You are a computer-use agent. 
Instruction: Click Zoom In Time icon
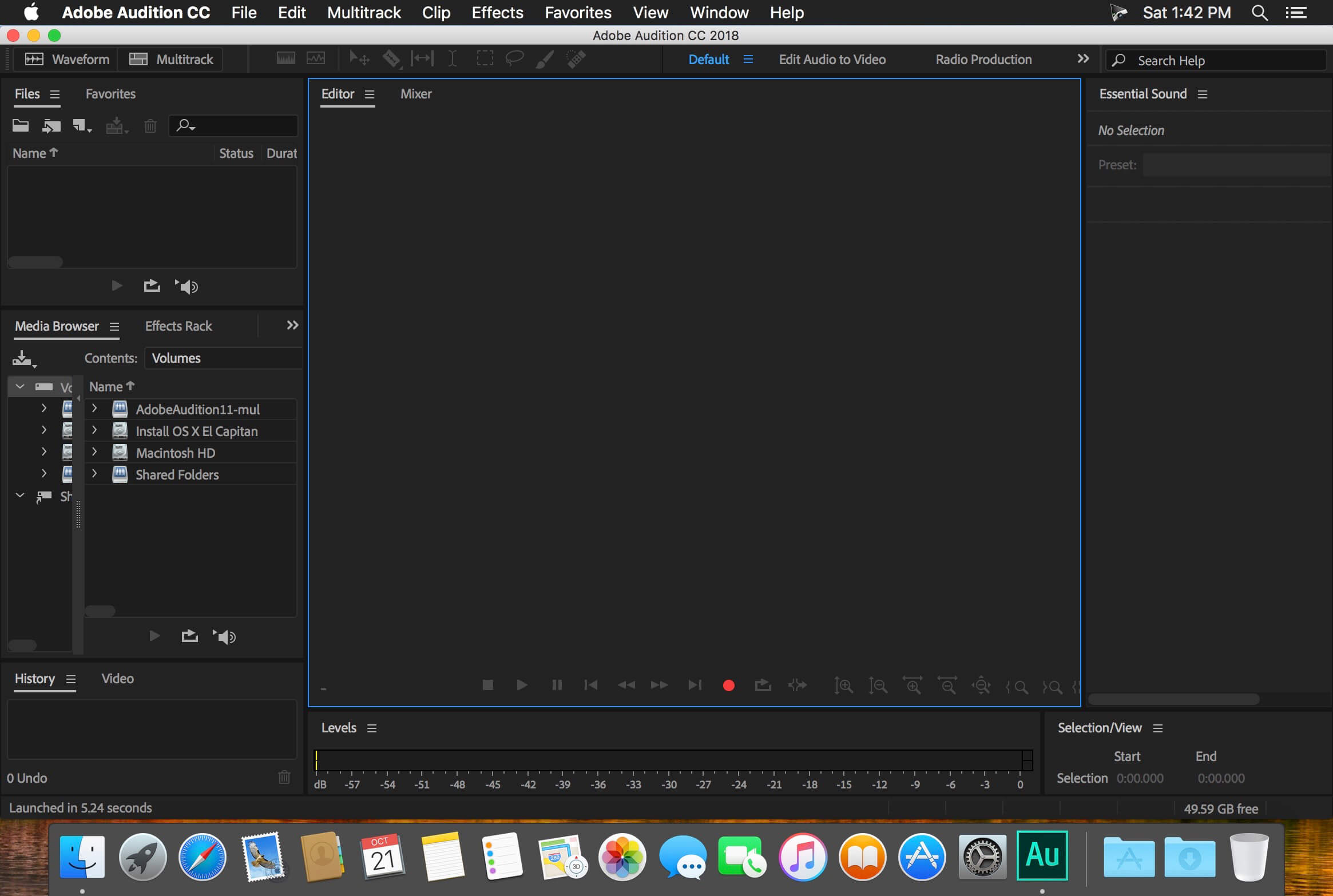point(913,685)
